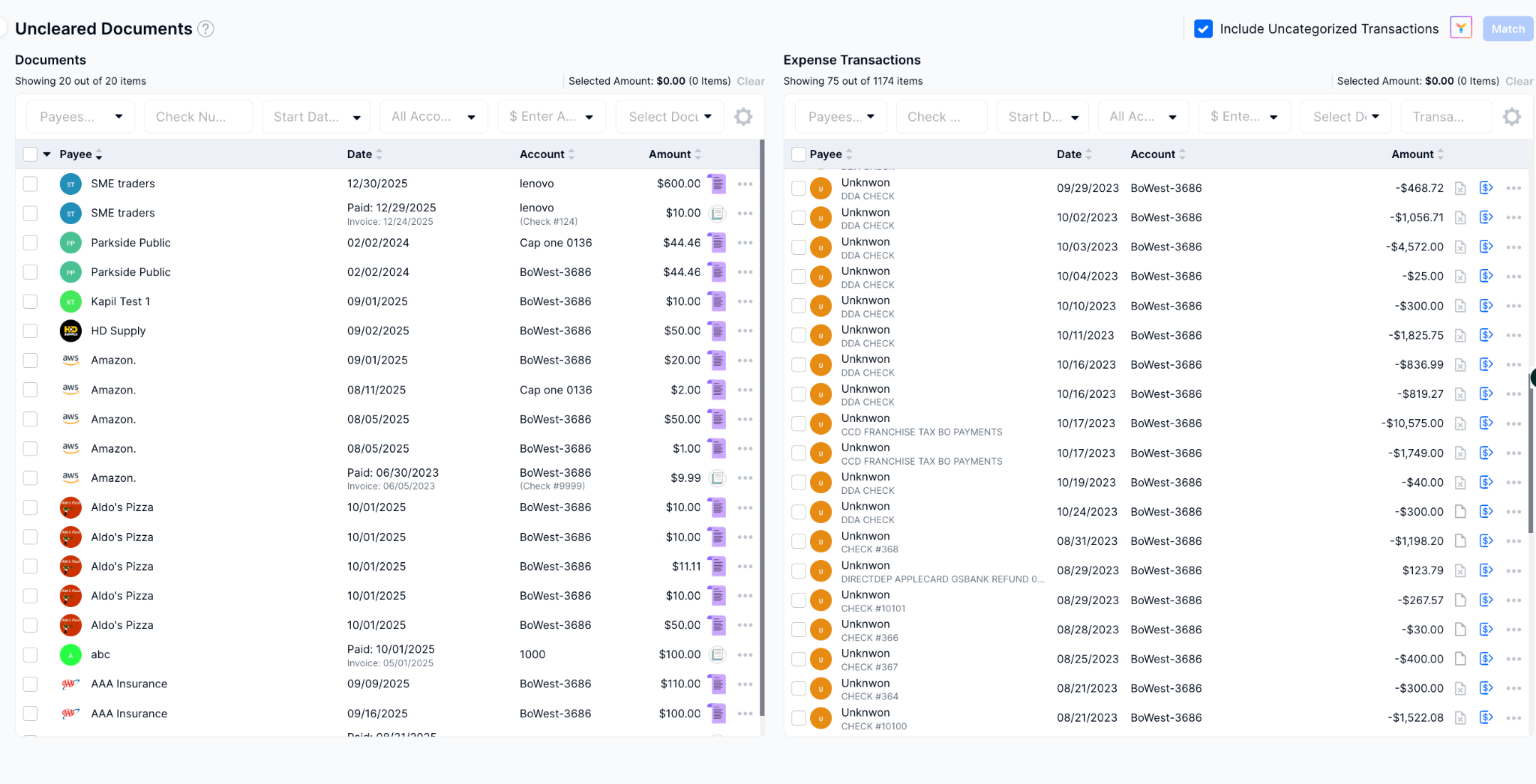This screenshot has width=1536, height=784.
Task: Click the Match button
Action: pyautogui.click(x=1507, y=28)
